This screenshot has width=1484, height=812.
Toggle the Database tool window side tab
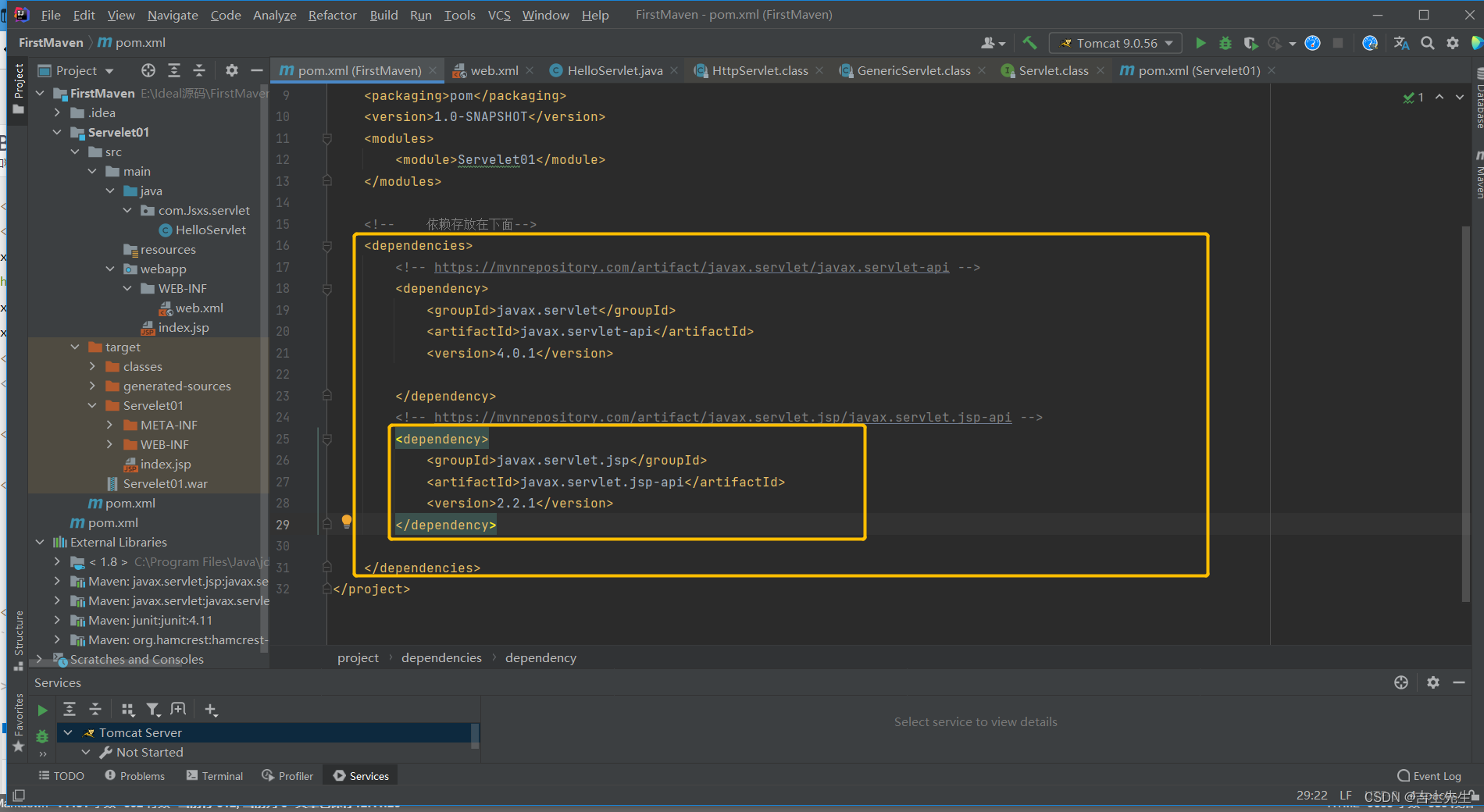coord(1479,100)
